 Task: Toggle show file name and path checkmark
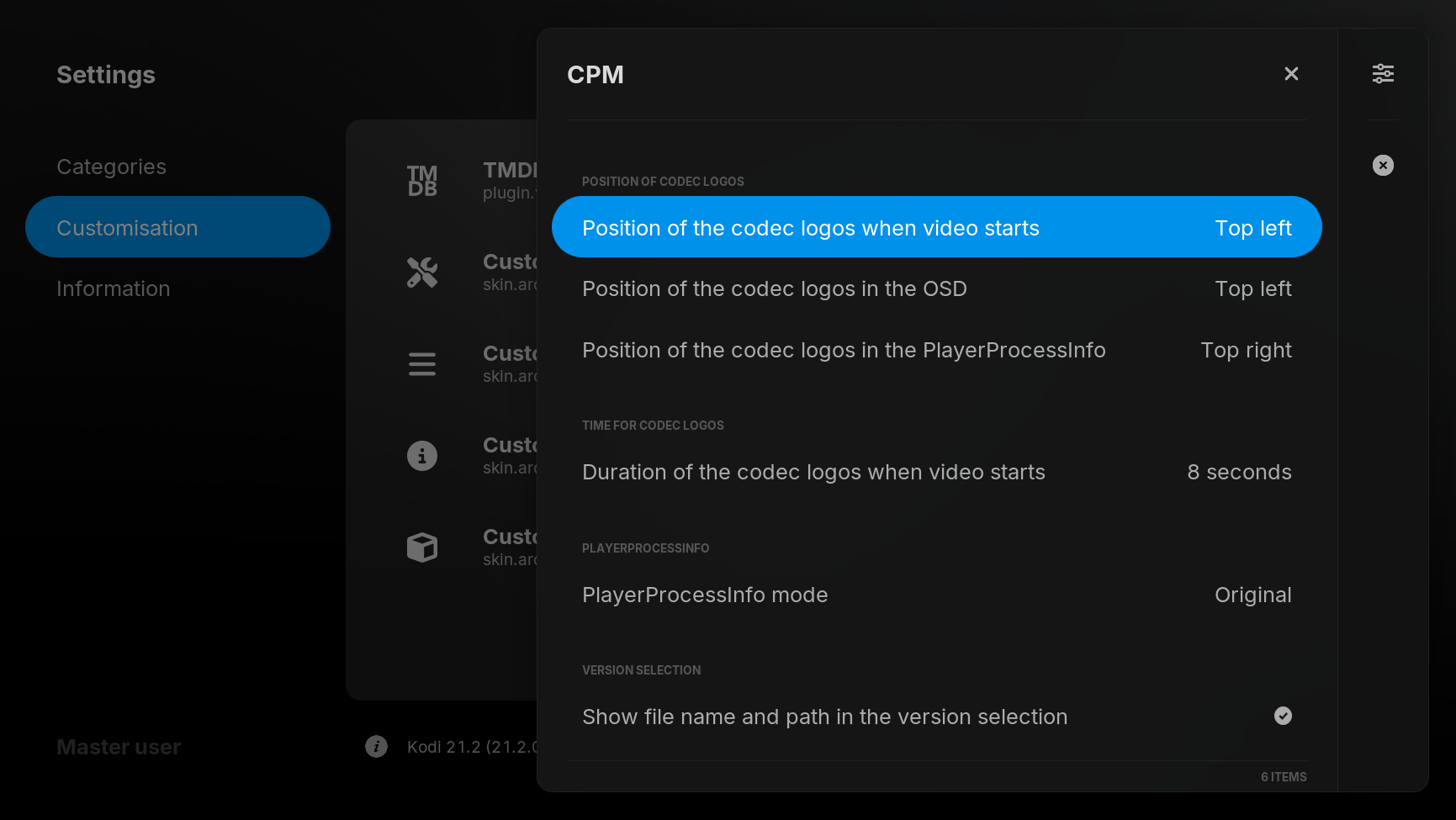[x=1283, y=716]
